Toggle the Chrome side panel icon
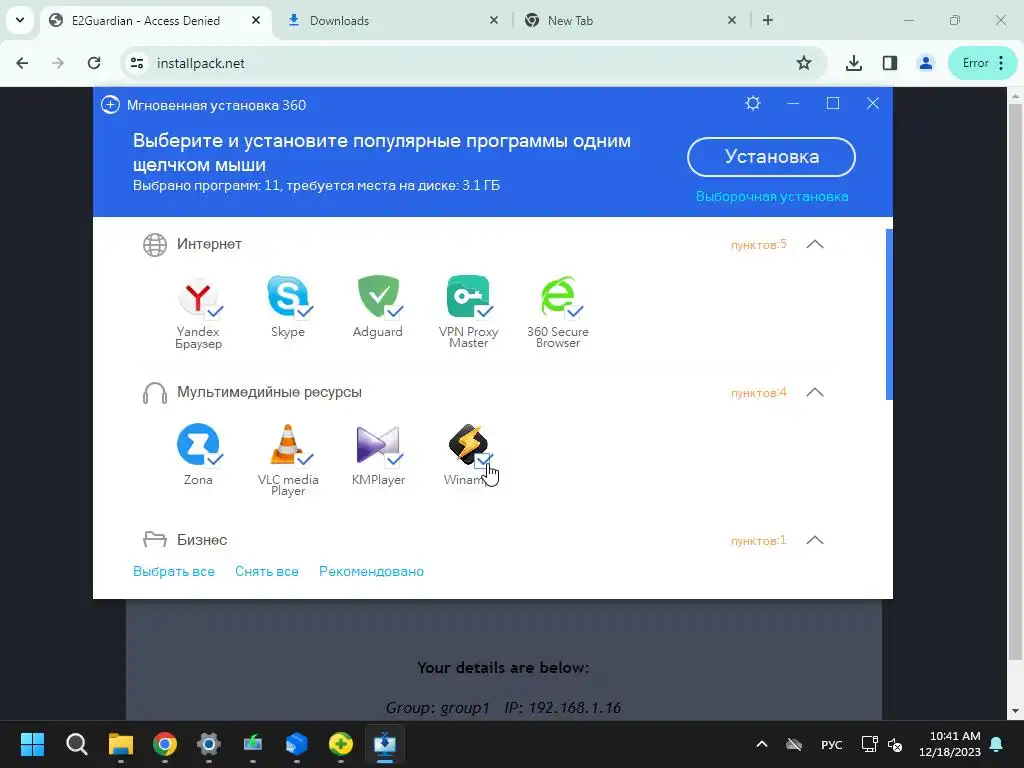Viewport: 1024px width, 768px height. tap(889, 63)
